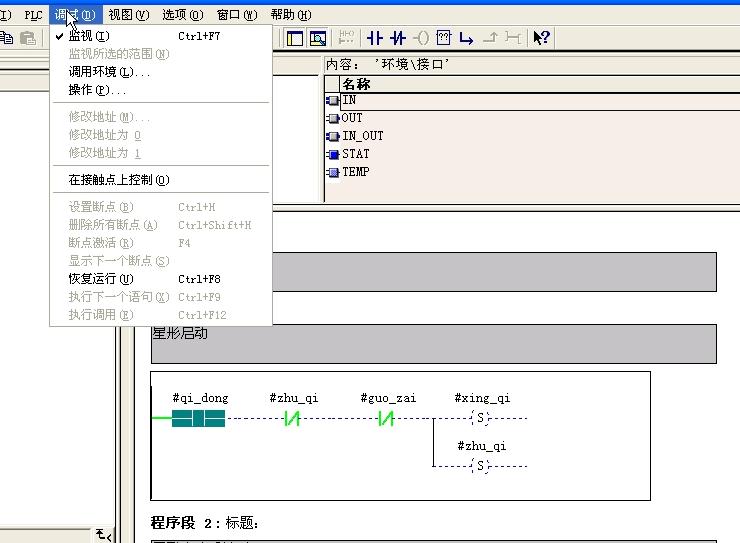Click the #xing_qi set coil
The image size is (740, 543).
[x=481, y=418]
